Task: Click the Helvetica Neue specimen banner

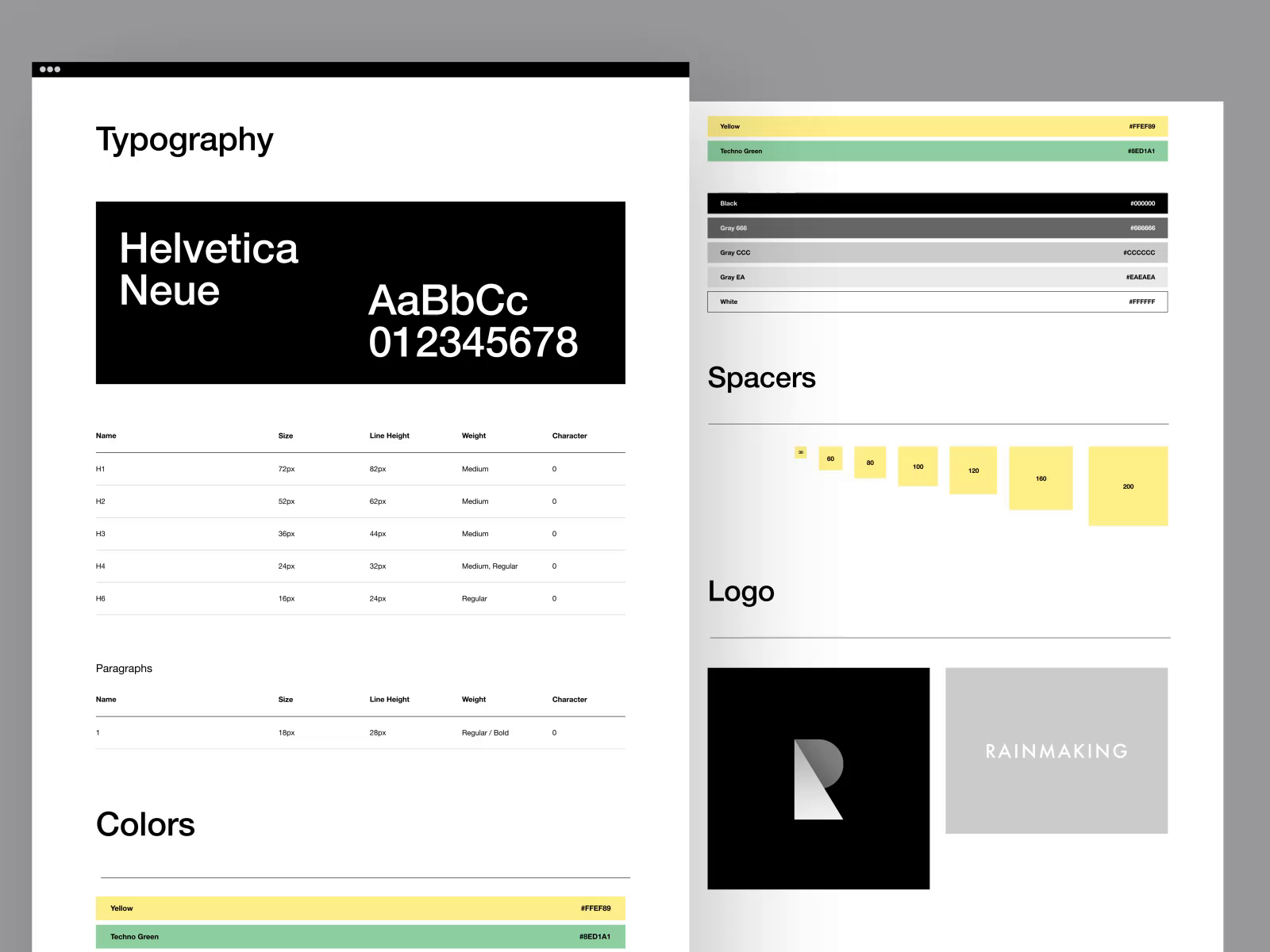Action: click(x=360, y=292)
